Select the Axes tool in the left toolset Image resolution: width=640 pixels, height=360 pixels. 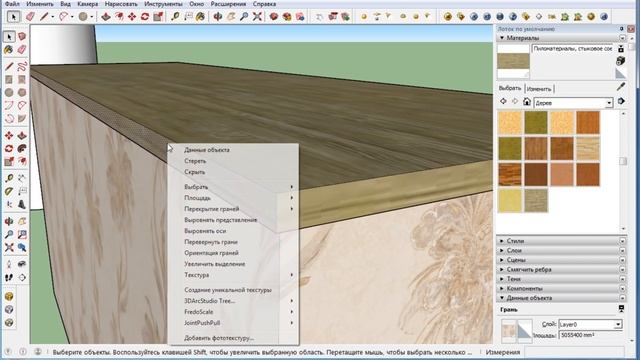click(x=9, y=204)
